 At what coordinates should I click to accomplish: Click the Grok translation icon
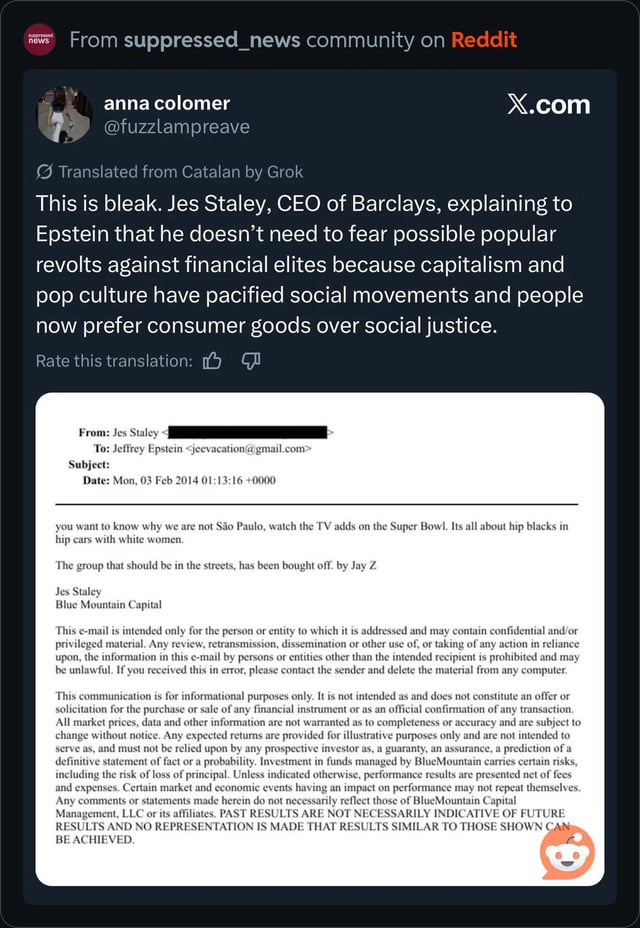click(x=44, y=171)
